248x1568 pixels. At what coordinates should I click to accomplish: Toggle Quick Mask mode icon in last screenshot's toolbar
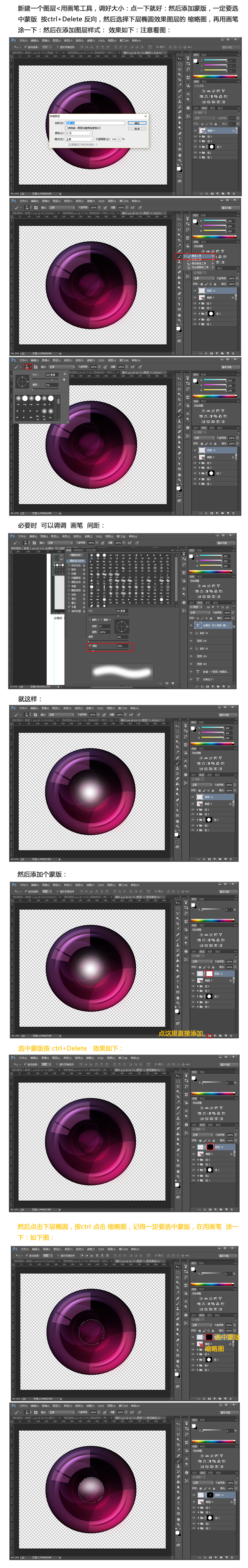[179, 1540]
